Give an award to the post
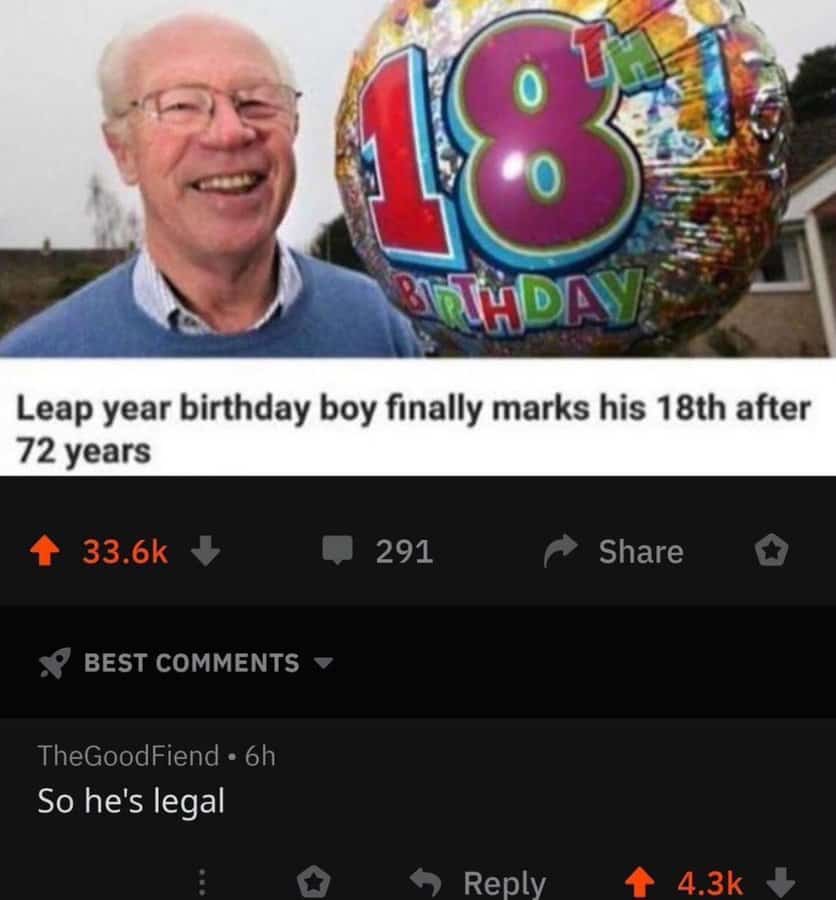The image size is (836, 900). [x=771, y=550]
